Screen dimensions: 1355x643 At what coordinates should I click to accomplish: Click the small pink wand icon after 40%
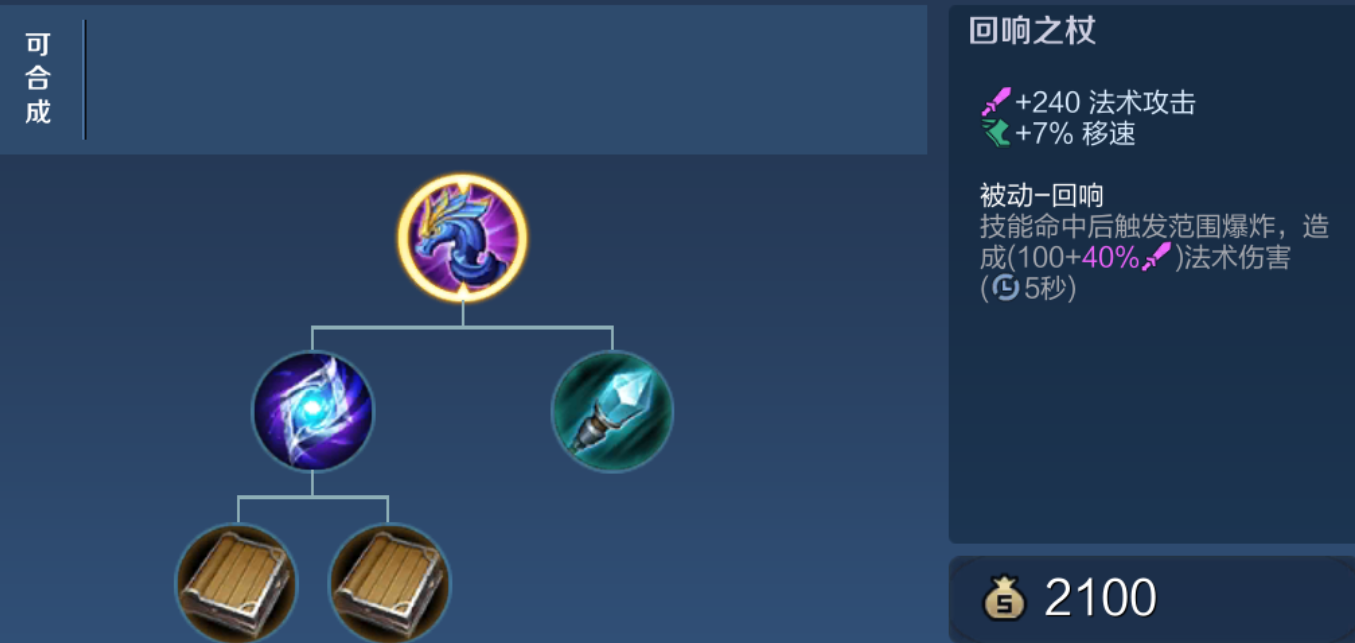coord(1157,258)
